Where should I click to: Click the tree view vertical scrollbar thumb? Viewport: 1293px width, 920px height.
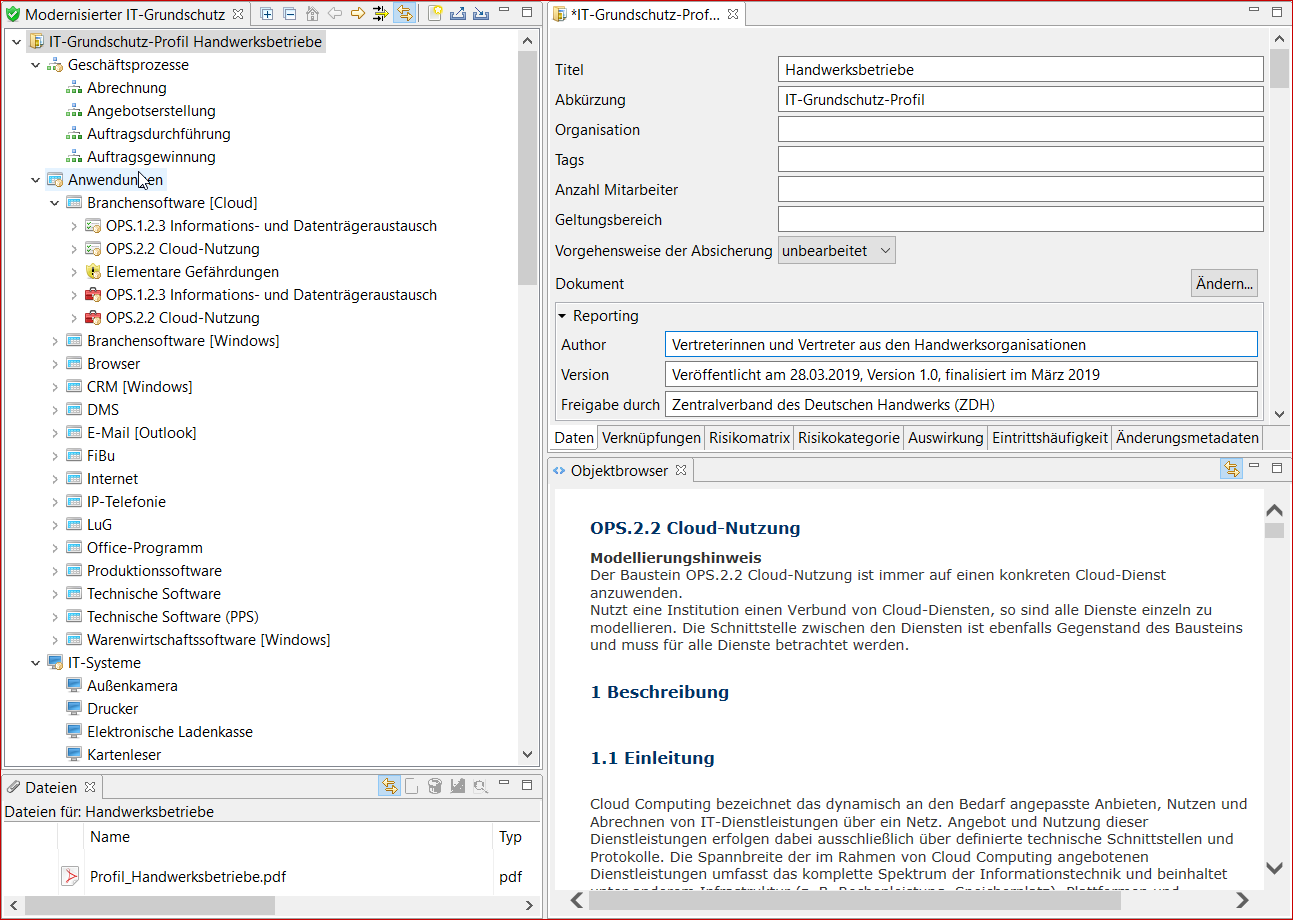528,167
